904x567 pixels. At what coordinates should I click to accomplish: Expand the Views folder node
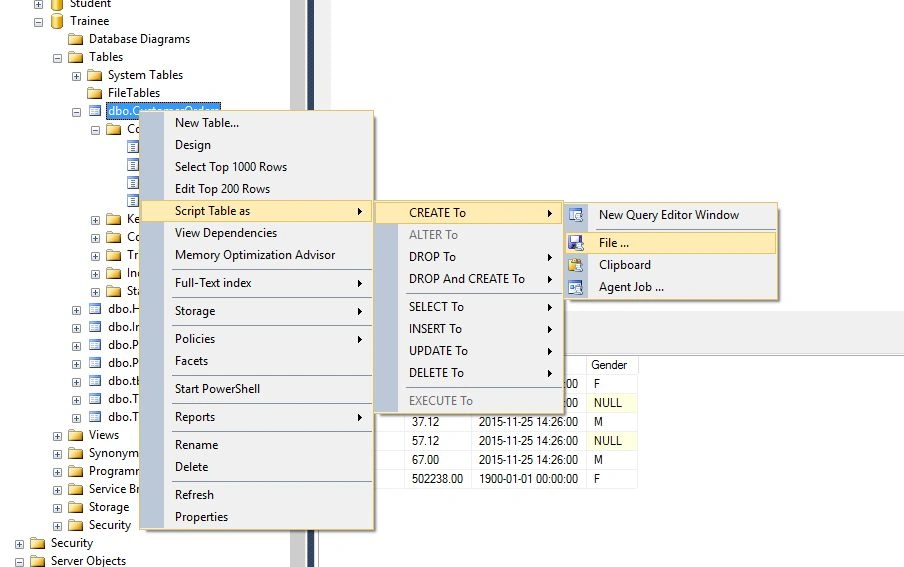[57, 436]
